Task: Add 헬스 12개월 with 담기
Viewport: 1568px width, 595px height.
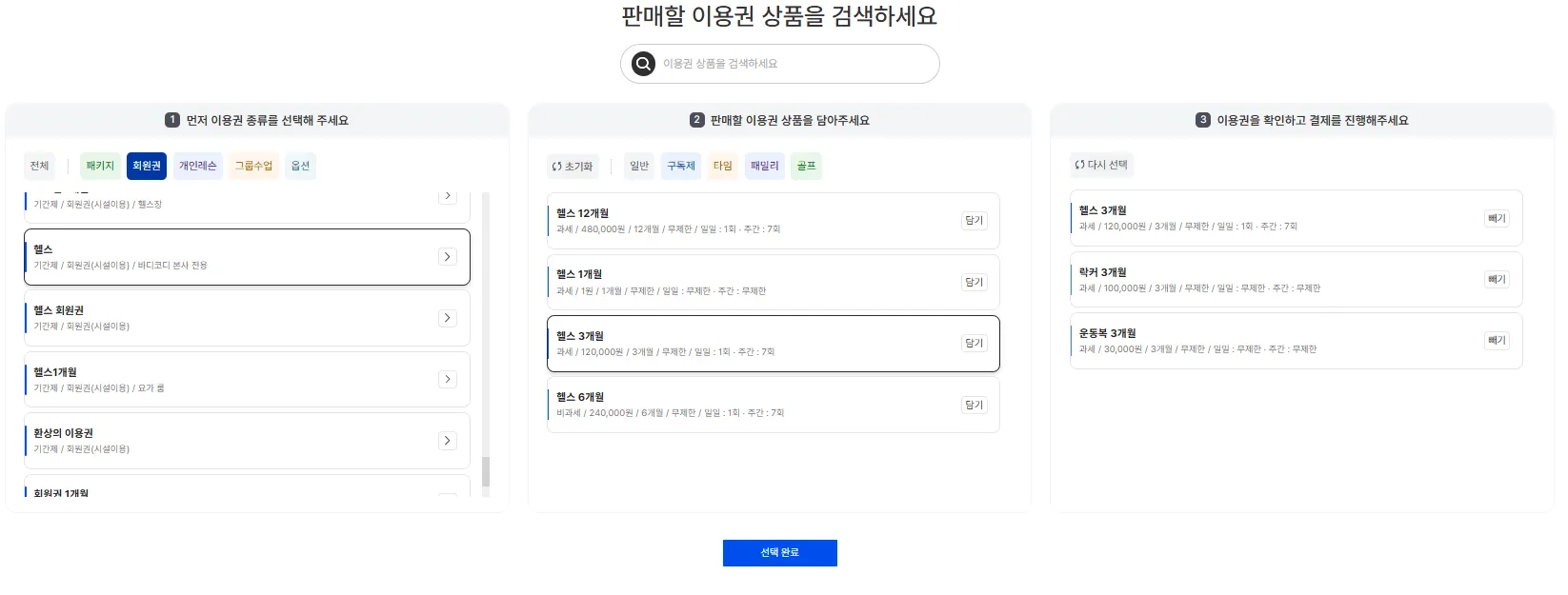Action: tap(974, 221)
